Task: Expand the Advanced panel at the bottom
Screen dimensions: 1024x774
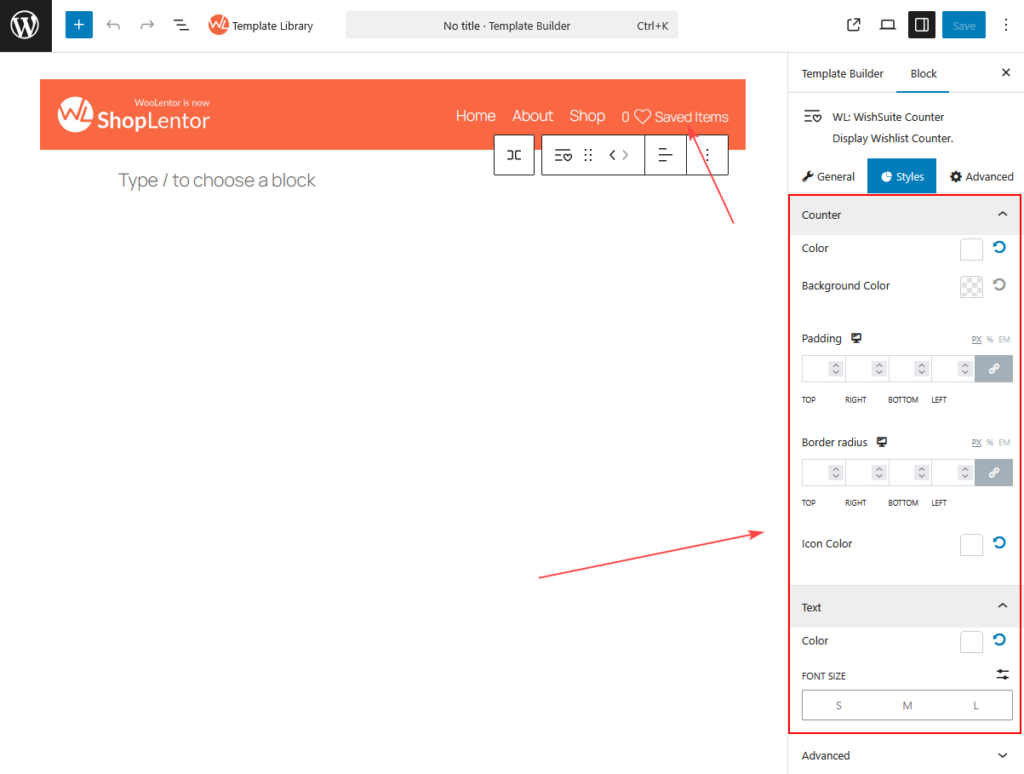Action: pyautogui.click(x=1002, y=756)
